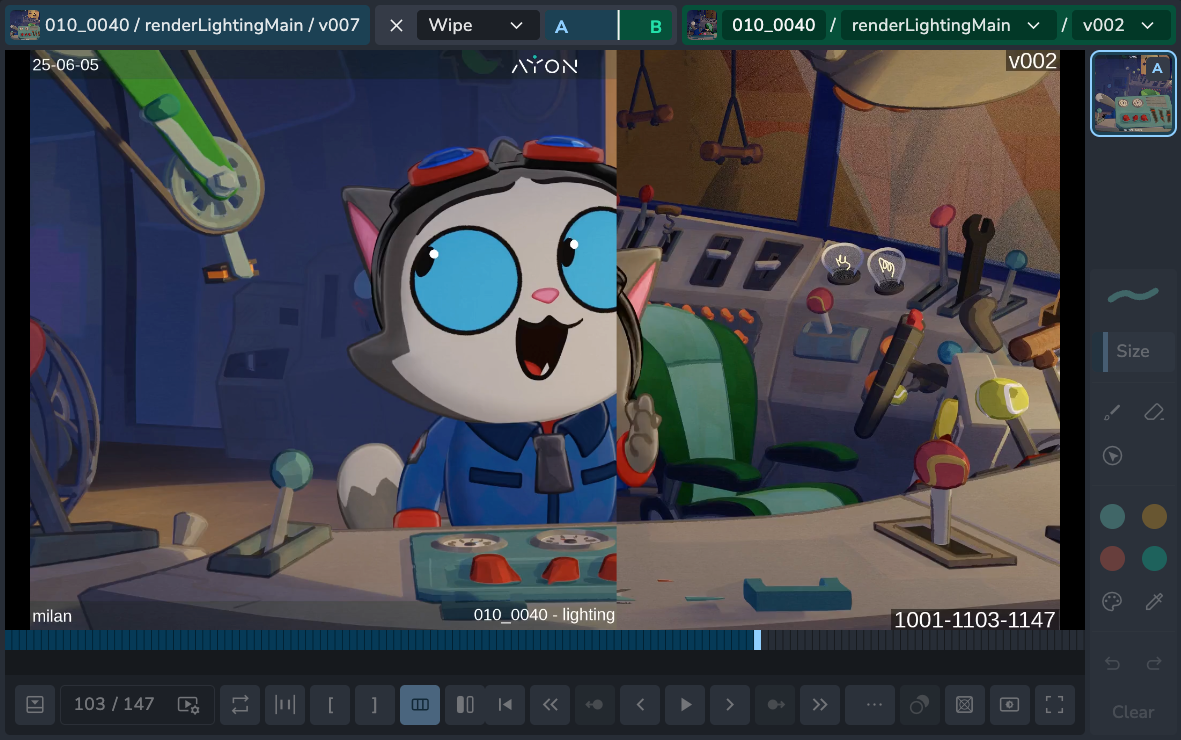This screenshot has width=1181, height=740.
Task: Skip backward with double left arrows
Action: click(x=551, y=705)
